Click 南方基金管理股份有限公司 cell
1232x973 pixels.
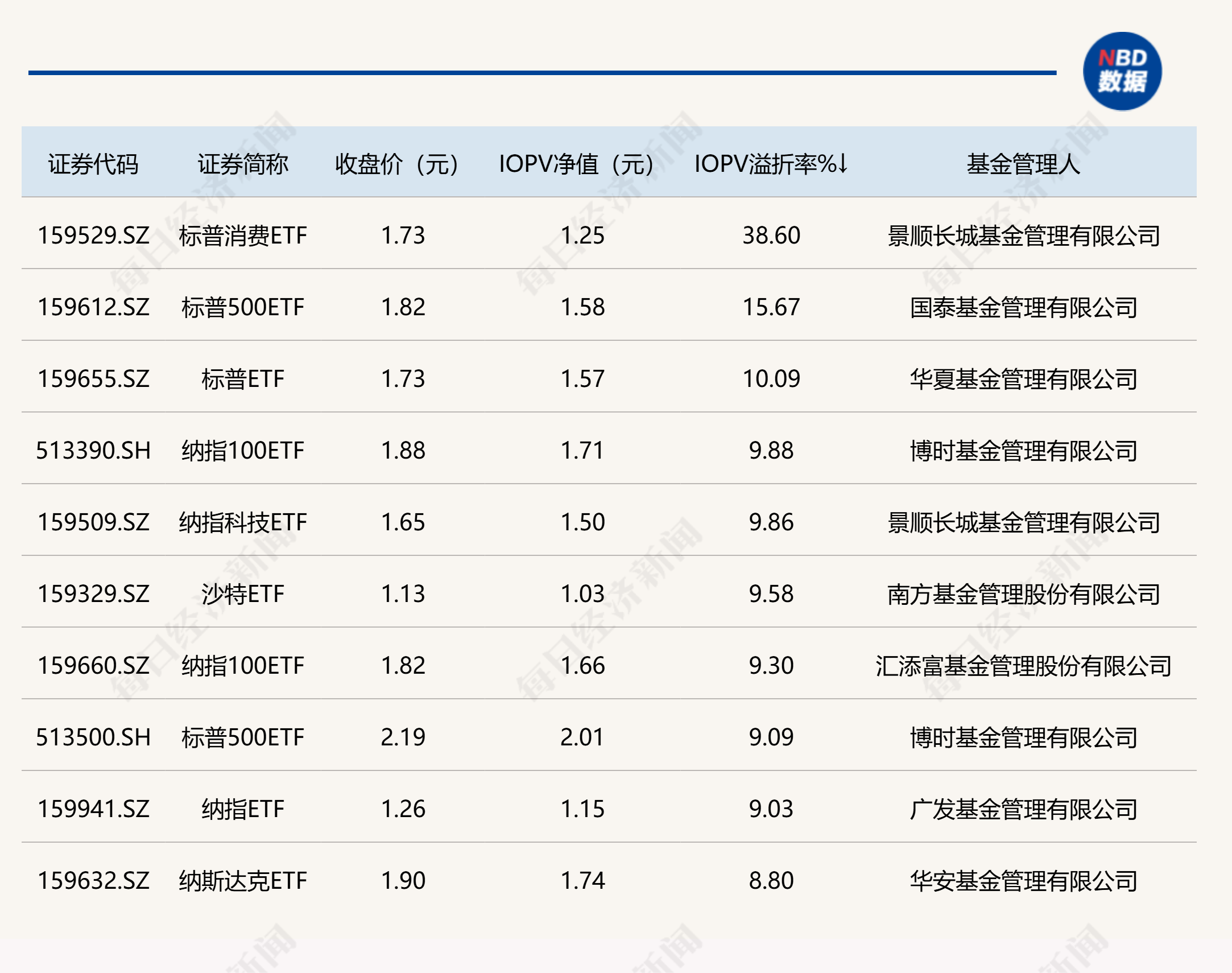1024,595
